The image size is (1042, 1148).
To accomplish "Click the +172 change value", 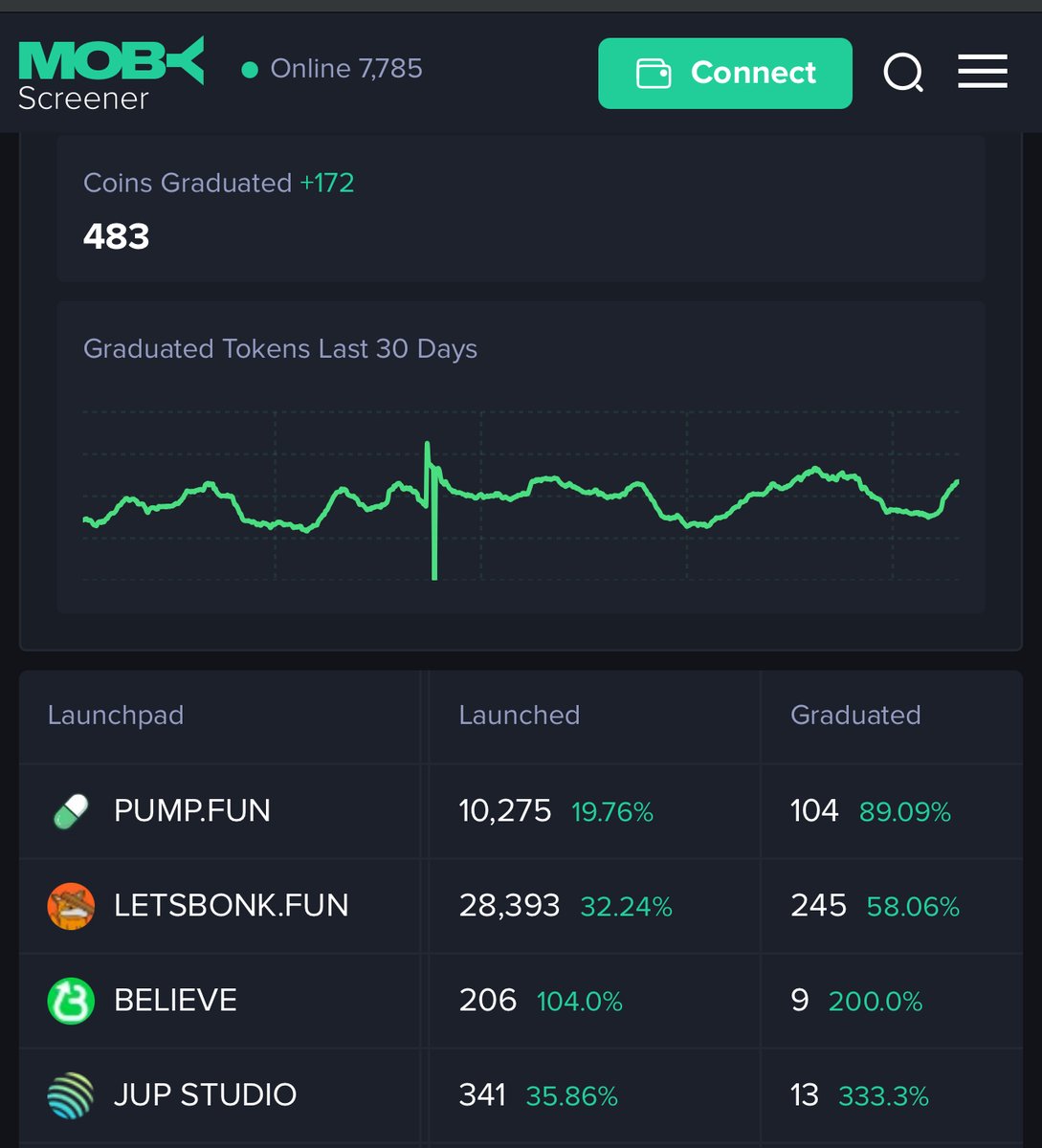I will [327, 183].
